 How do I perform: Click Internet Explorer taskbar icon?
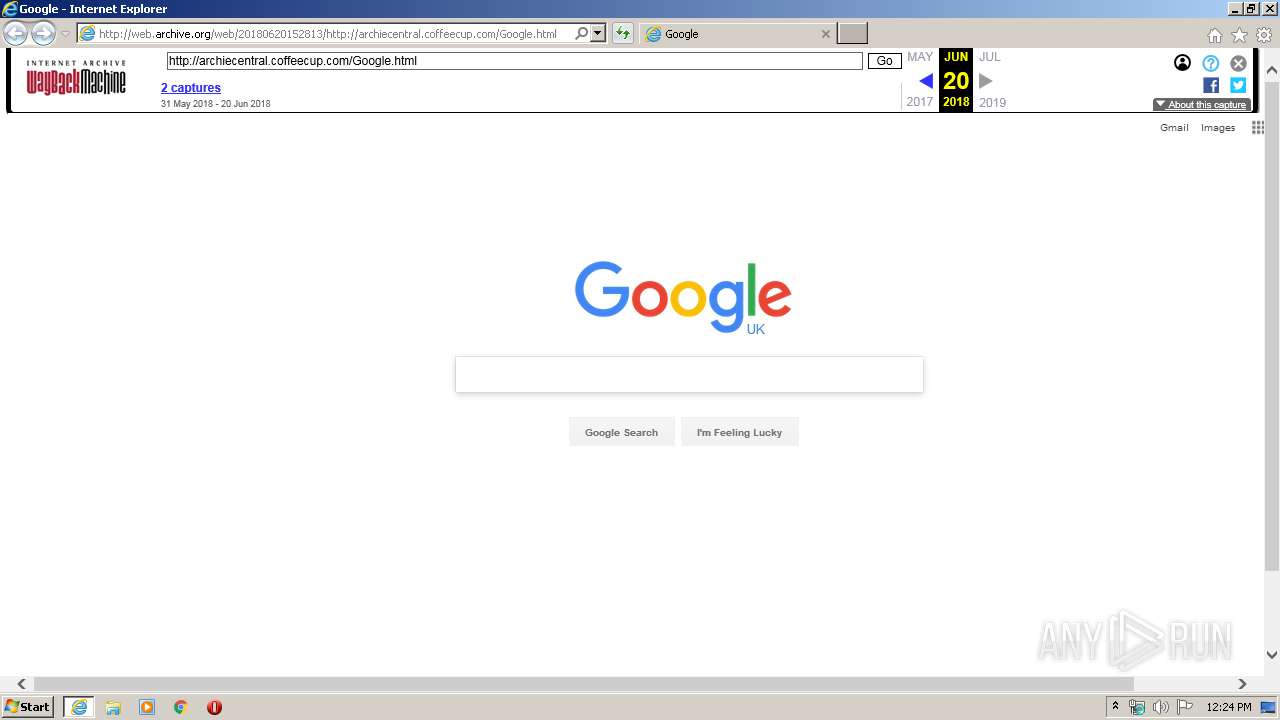(79, 707)
